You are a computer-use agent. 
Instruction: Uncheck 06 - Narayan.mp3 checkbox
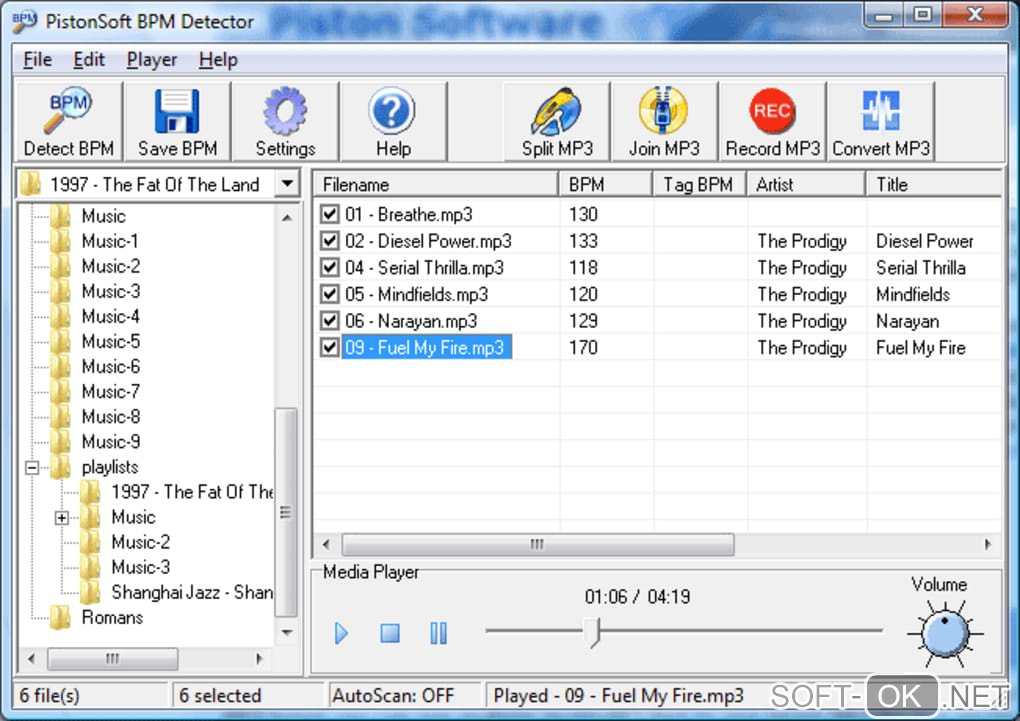tap(330, 321)
